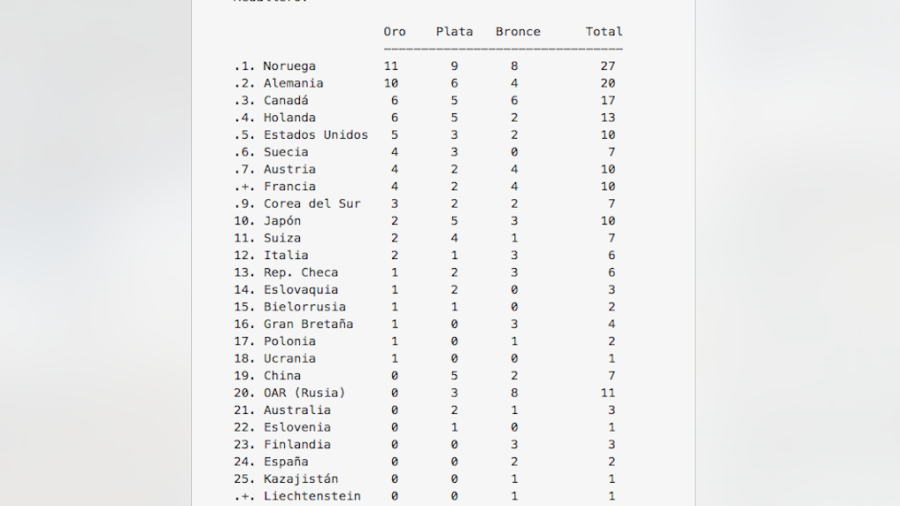Screen dimensions: 900x506
Task: Click OAR (Rusia)'s total of 11
Action: (608, 393)
